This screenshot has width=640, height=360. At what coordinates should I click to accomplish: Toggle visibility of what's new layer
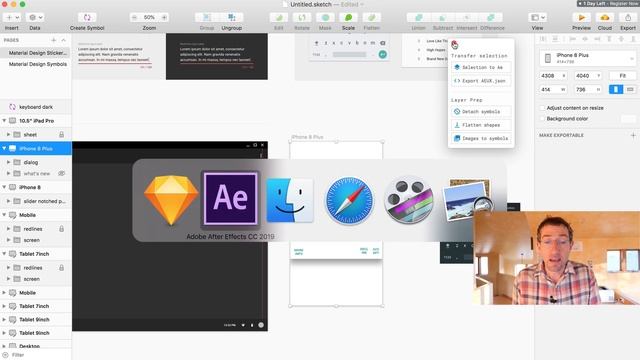pyautogui.click(x=61, y=173)
